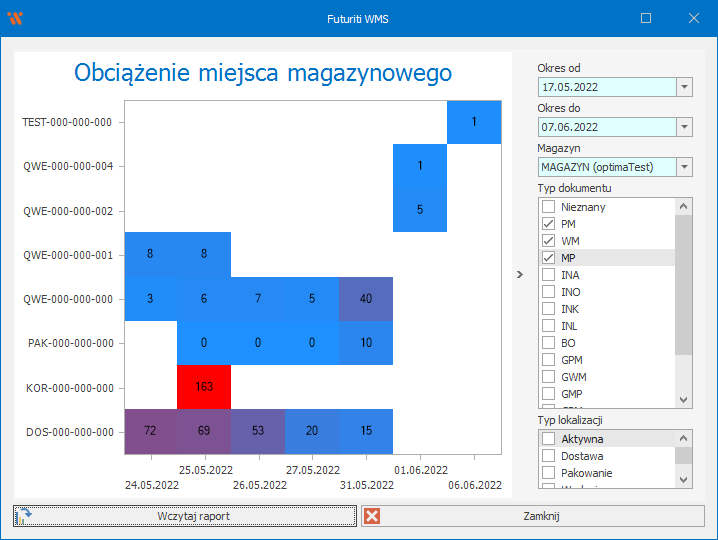Open the Okres do date dropdown arrow
The height and width of the screenshot is (540, 718).
[684, 127]
